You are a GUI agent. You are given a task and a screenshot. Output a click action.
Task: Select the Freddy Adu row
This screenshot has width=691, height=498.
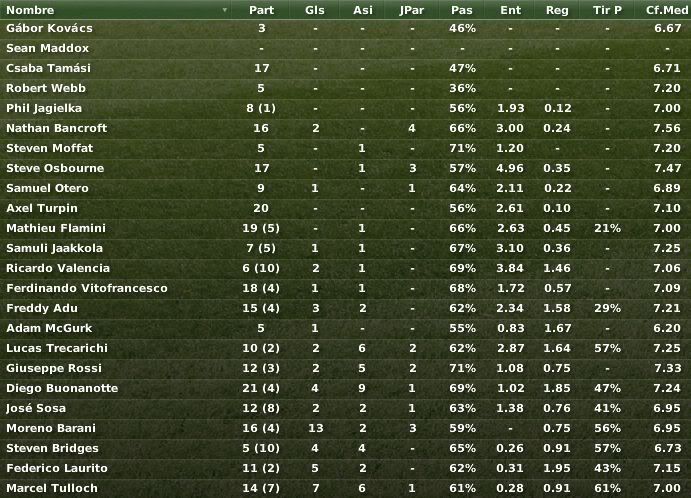point(346,308)
